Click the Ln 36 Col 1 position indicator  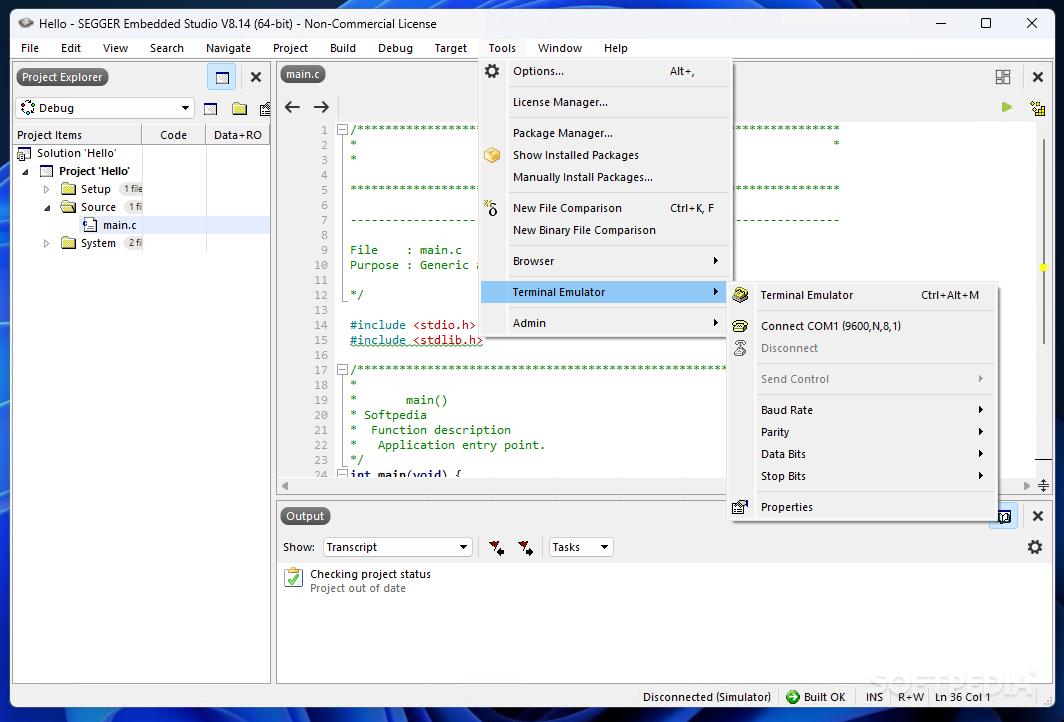coord(962,697)
